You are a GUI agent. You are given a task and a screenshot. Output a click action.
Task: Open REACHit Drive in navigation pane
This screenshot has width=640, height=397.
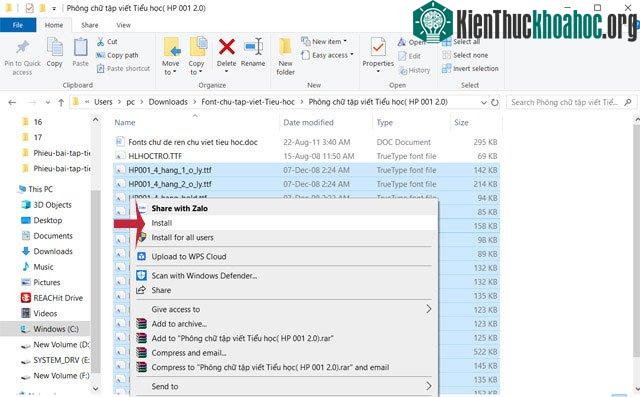(58, 298)
